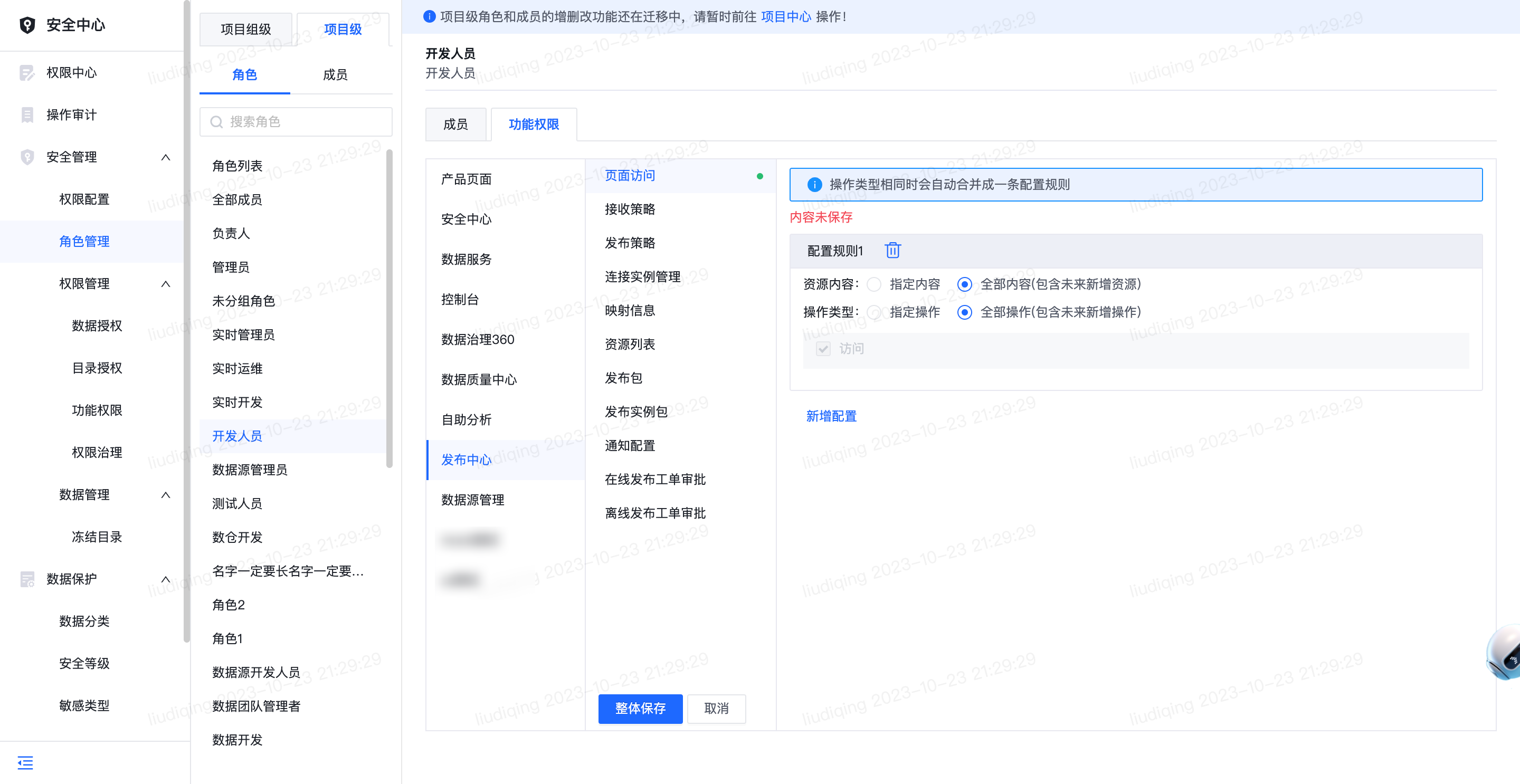Image resolution: width=1520 pixels, height=784 pixels.
Task: Open 操作审计 via its document icon
Action: click(x=27, y=114)
